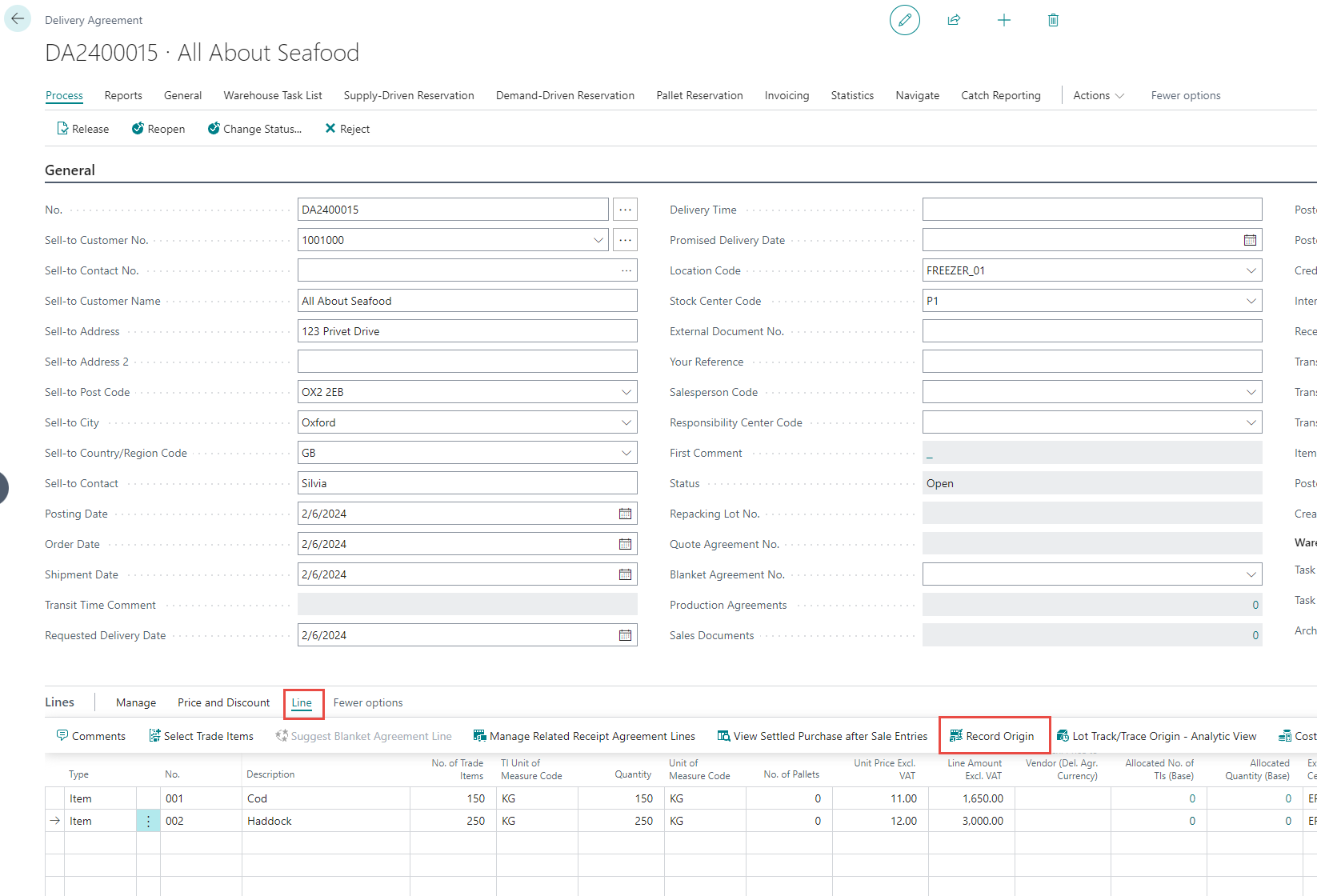The height and width of the screenshot is (896, 1317).
Task: Open the Posting Date calendar picker
Action: (x=625, y=514)
